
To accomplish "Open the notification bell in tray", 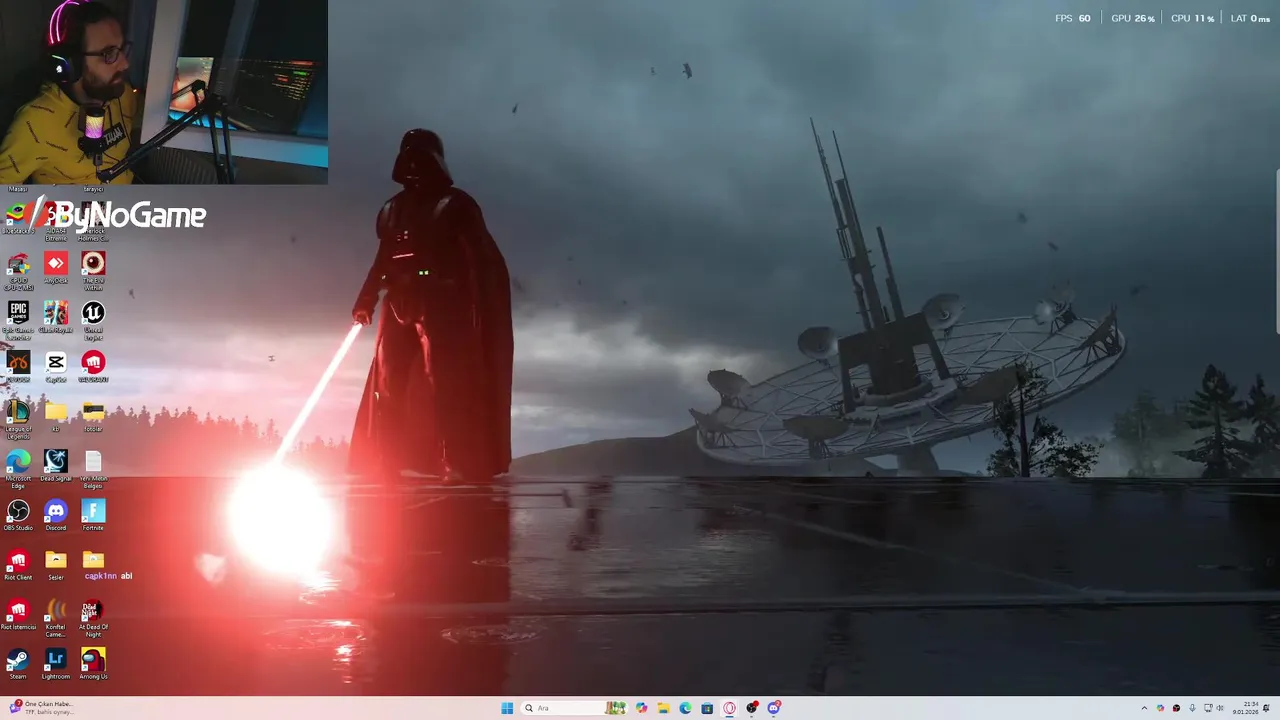I will (1266, 708).
